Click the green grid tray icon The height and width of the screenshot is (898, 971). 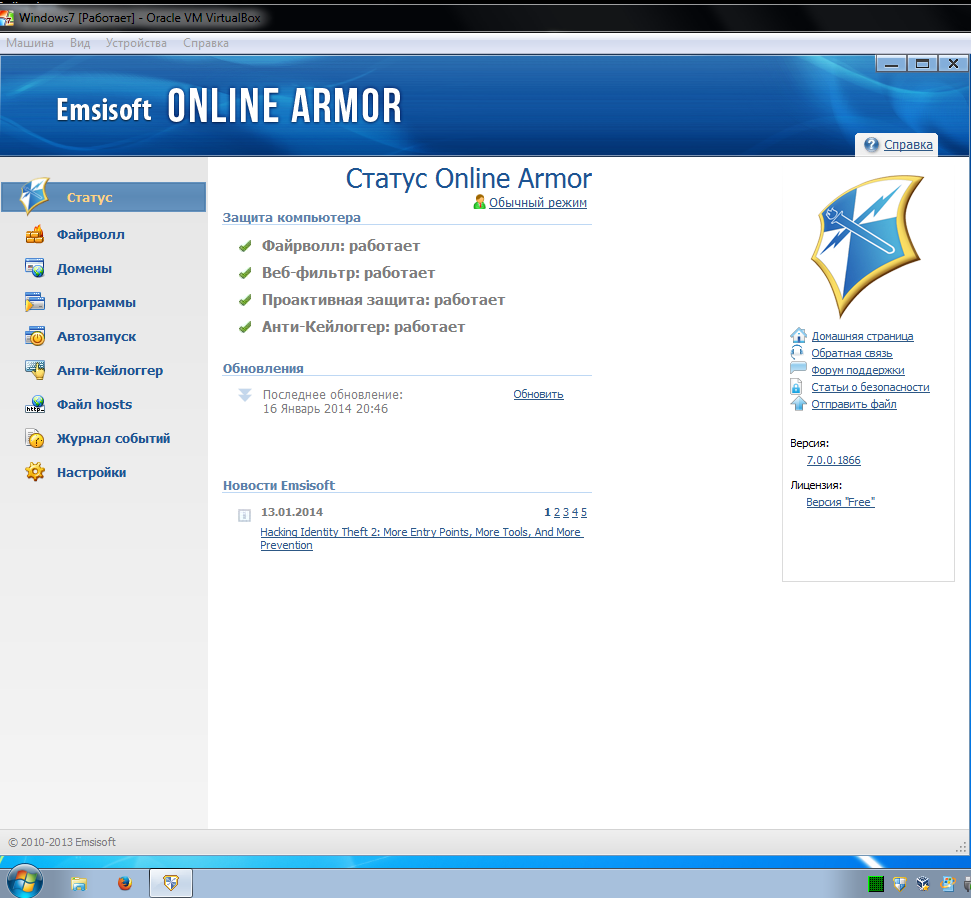click(876, 884)
